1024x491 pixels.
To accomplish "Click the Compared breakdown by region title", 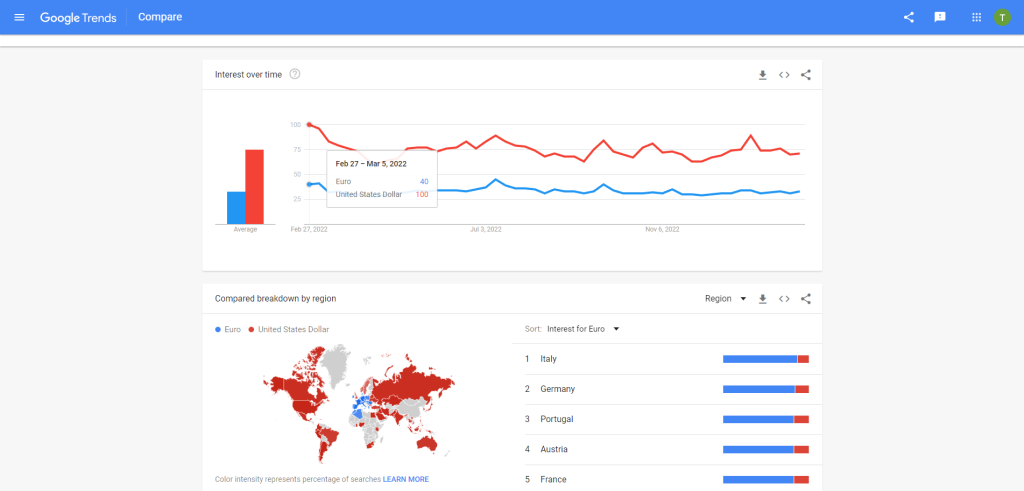I will (x=276, y=299).
